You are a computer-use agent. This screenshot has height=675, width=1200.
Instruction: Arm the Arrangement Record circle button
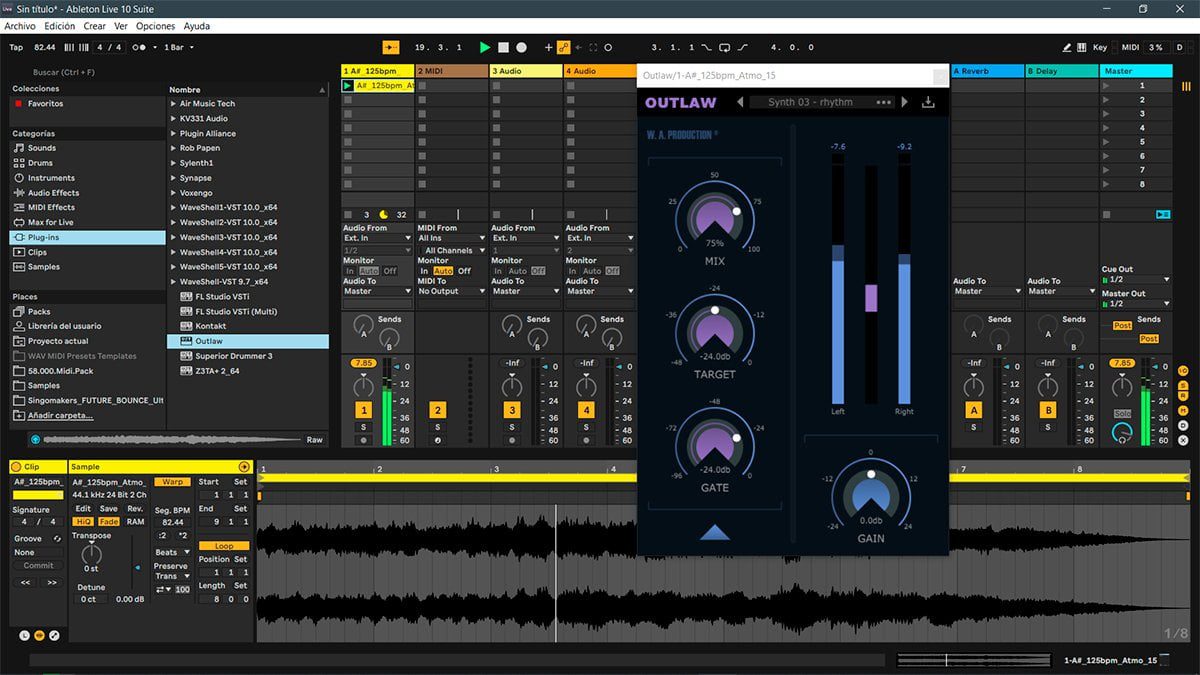click(x=521, y=47)
